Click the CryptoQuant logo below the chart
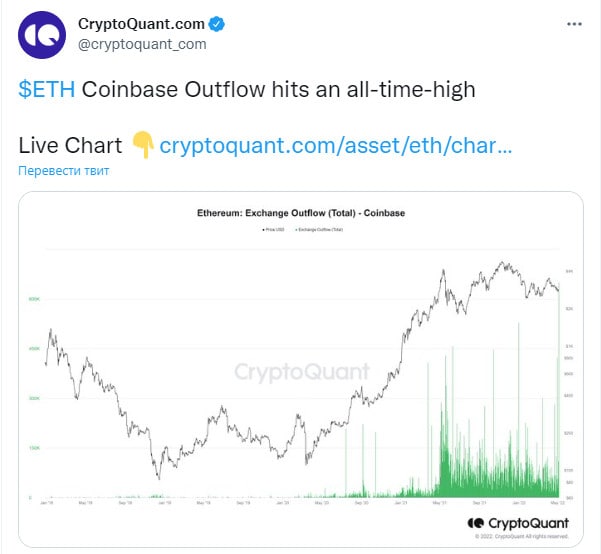 click(x=518, y=523)
